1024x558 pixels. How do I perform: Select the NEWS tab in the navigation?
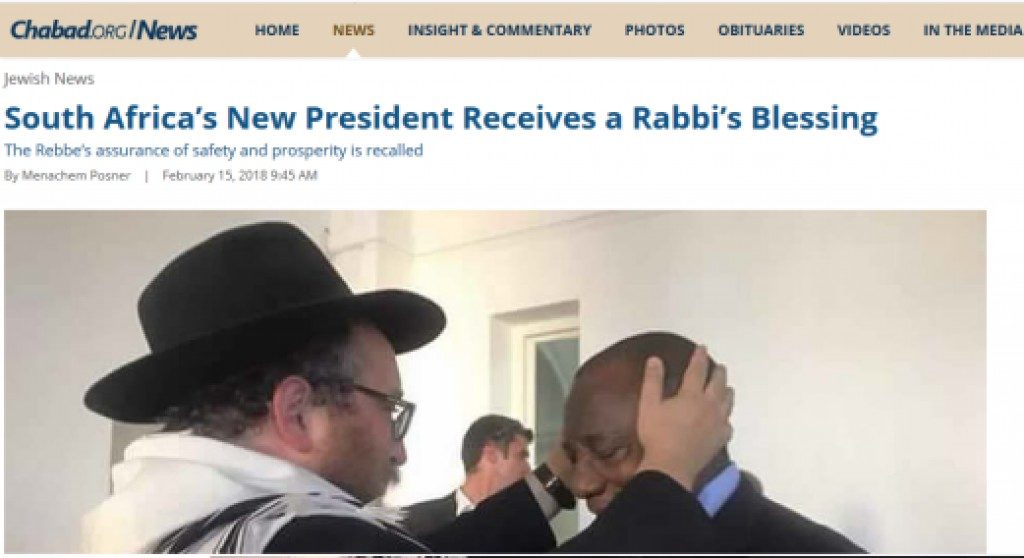pyautogui.click(x=353, y=30)
